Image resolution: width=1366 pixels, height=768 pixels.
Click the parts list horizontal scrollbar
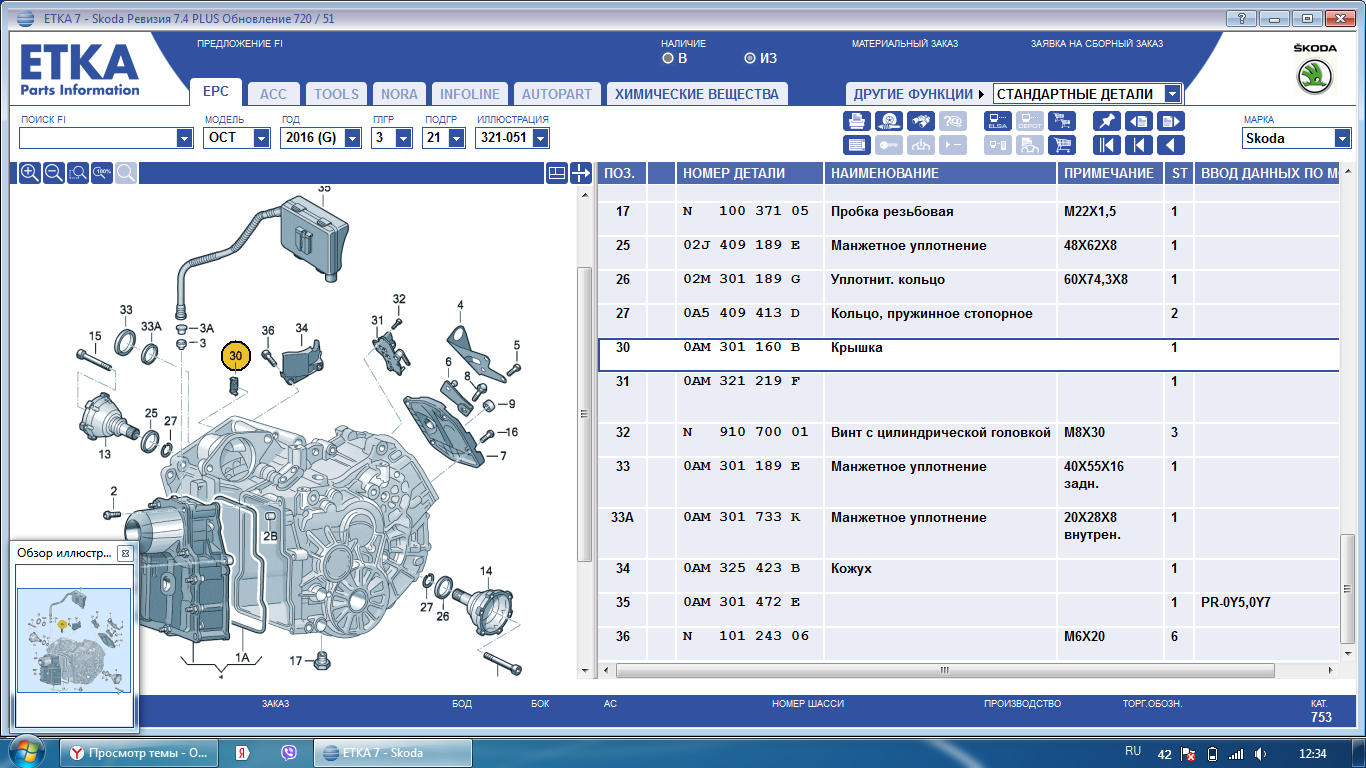tap(943, 670)
